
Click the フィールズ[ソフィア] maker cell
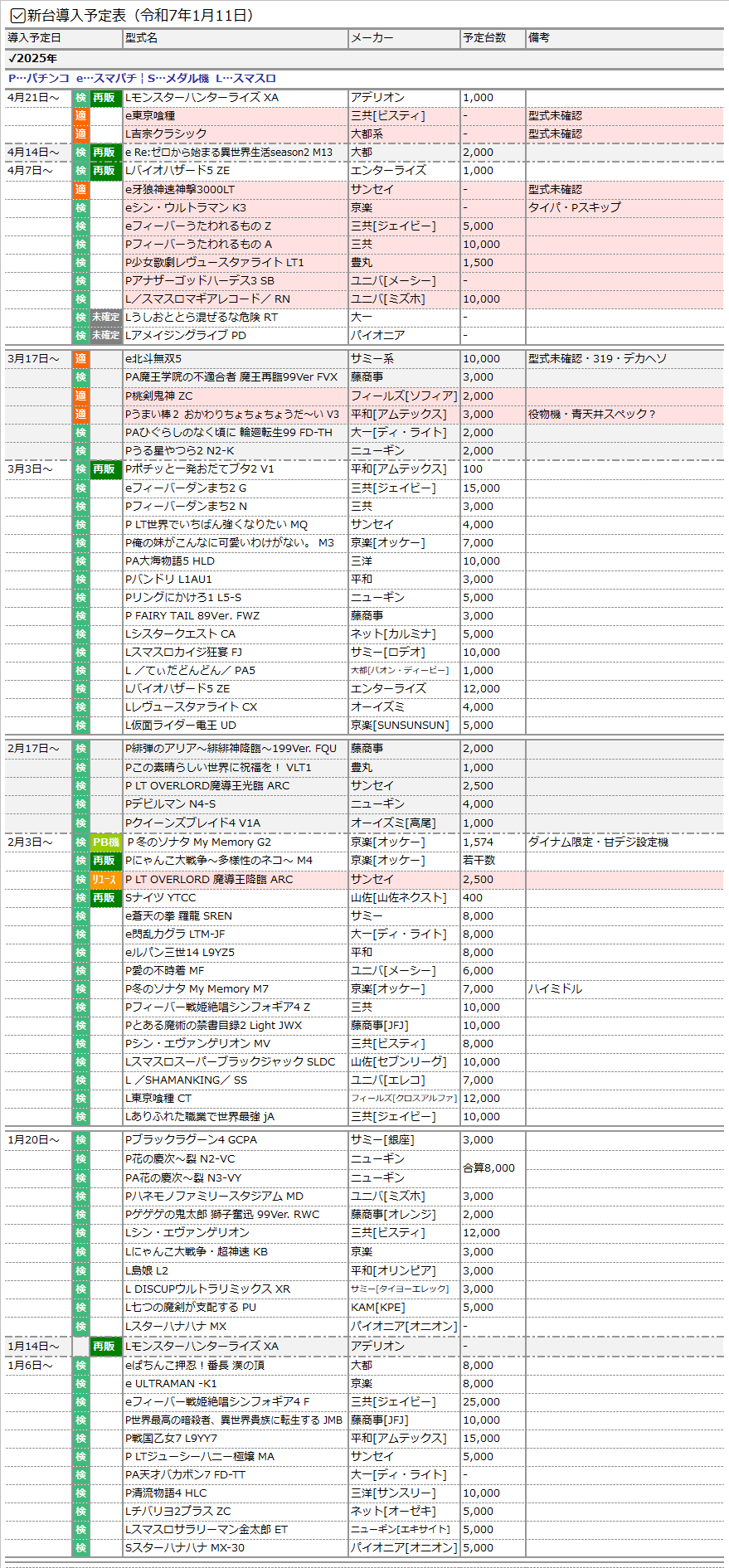[404, 396]
